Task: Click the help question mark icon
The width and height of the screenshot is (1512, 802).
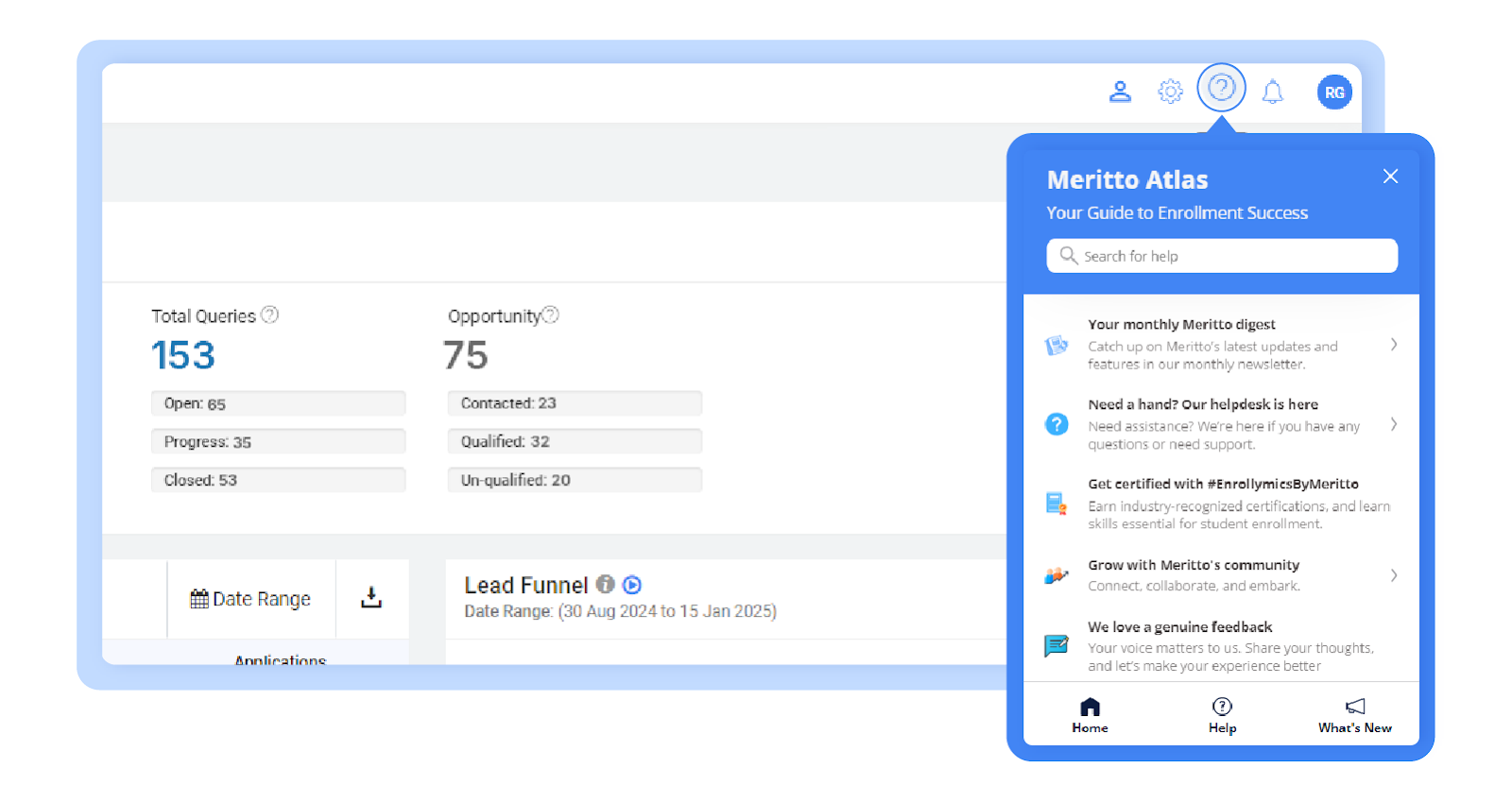Action: coord(1221,89)
